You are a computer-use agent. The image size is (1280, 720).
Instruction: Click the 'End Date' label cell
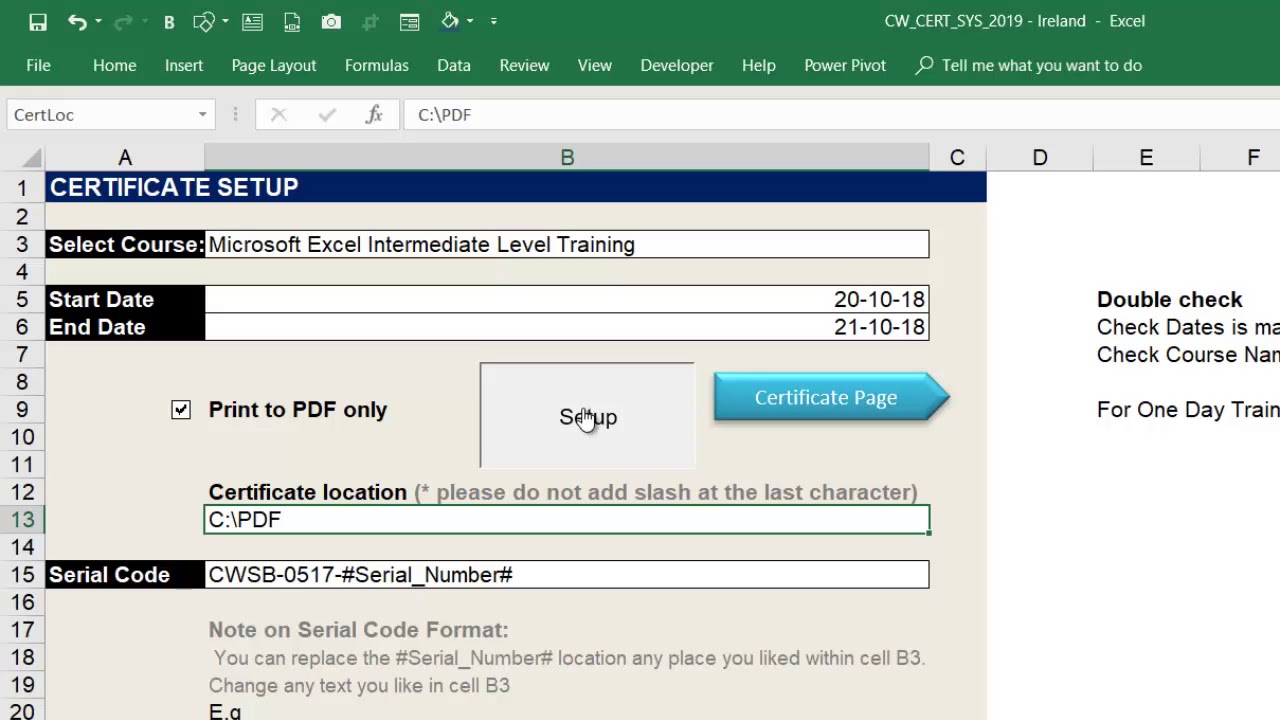tap(125, 327)
